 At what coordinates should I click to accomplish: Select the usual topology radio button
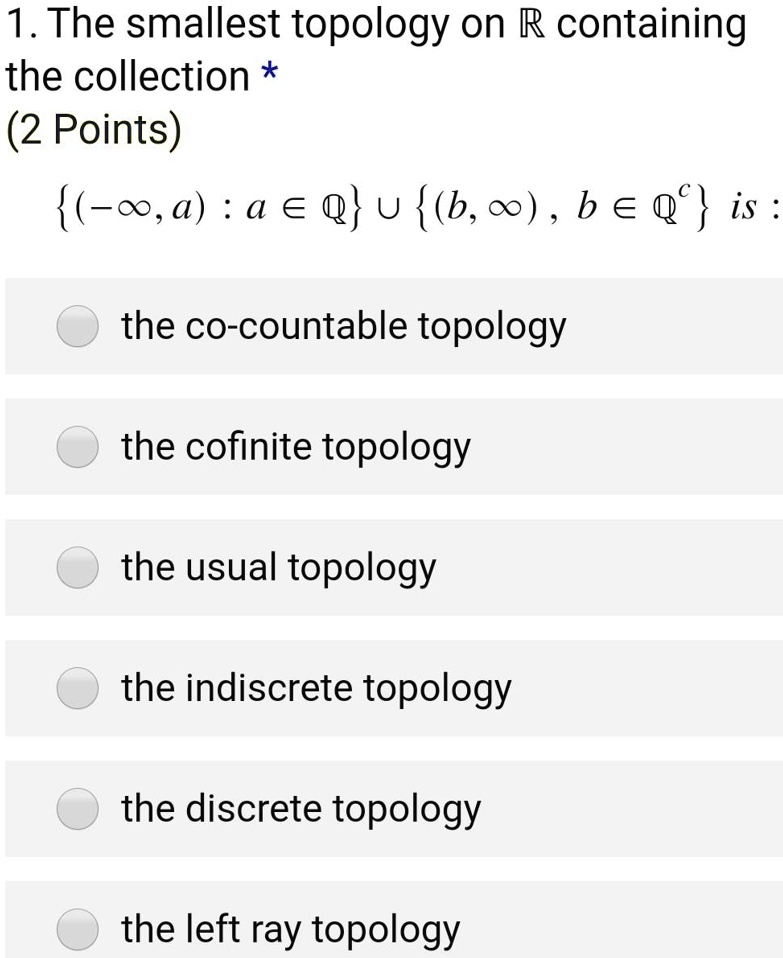77,568
